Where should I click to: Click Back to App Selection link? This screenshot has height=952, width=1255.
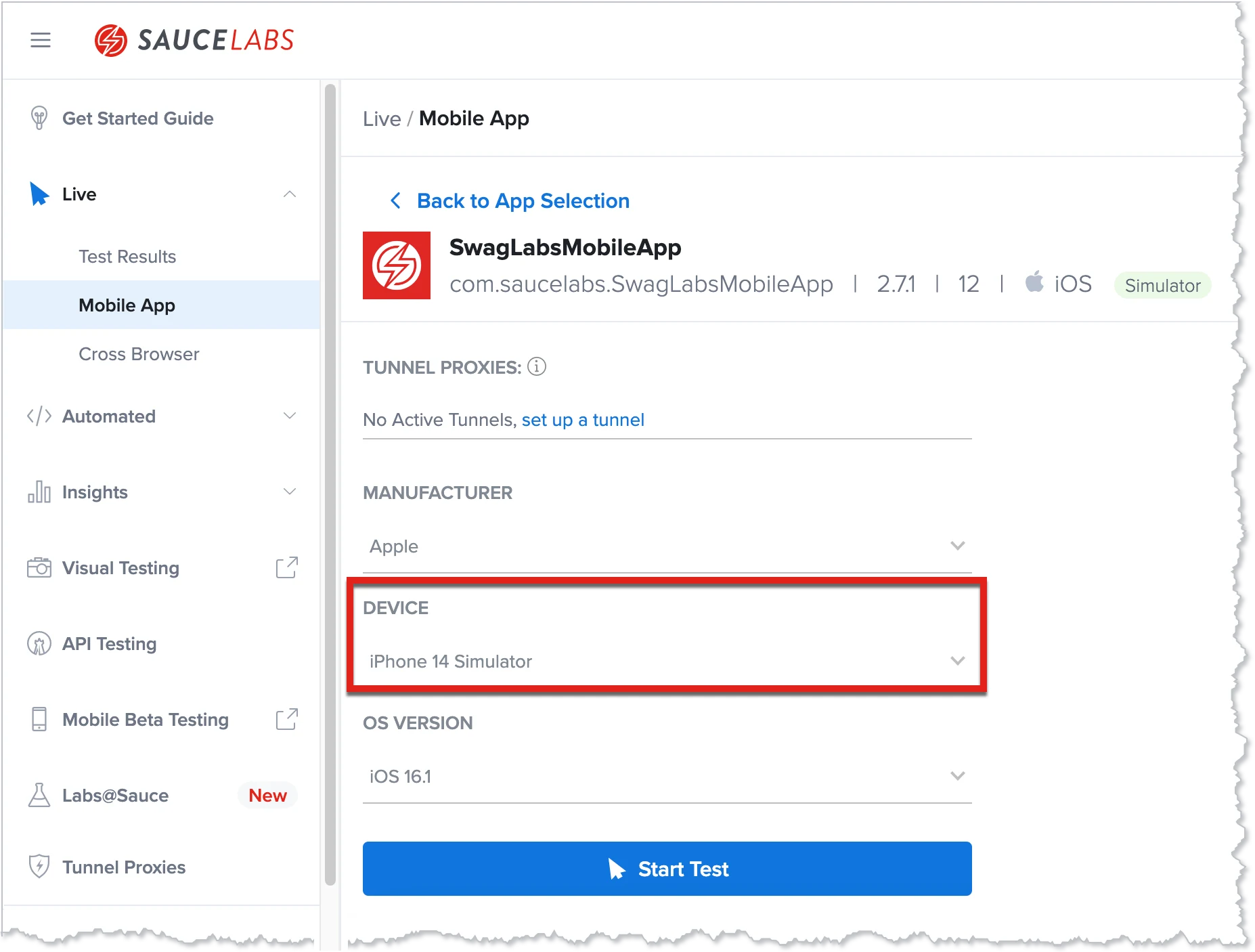pos(523,201)
